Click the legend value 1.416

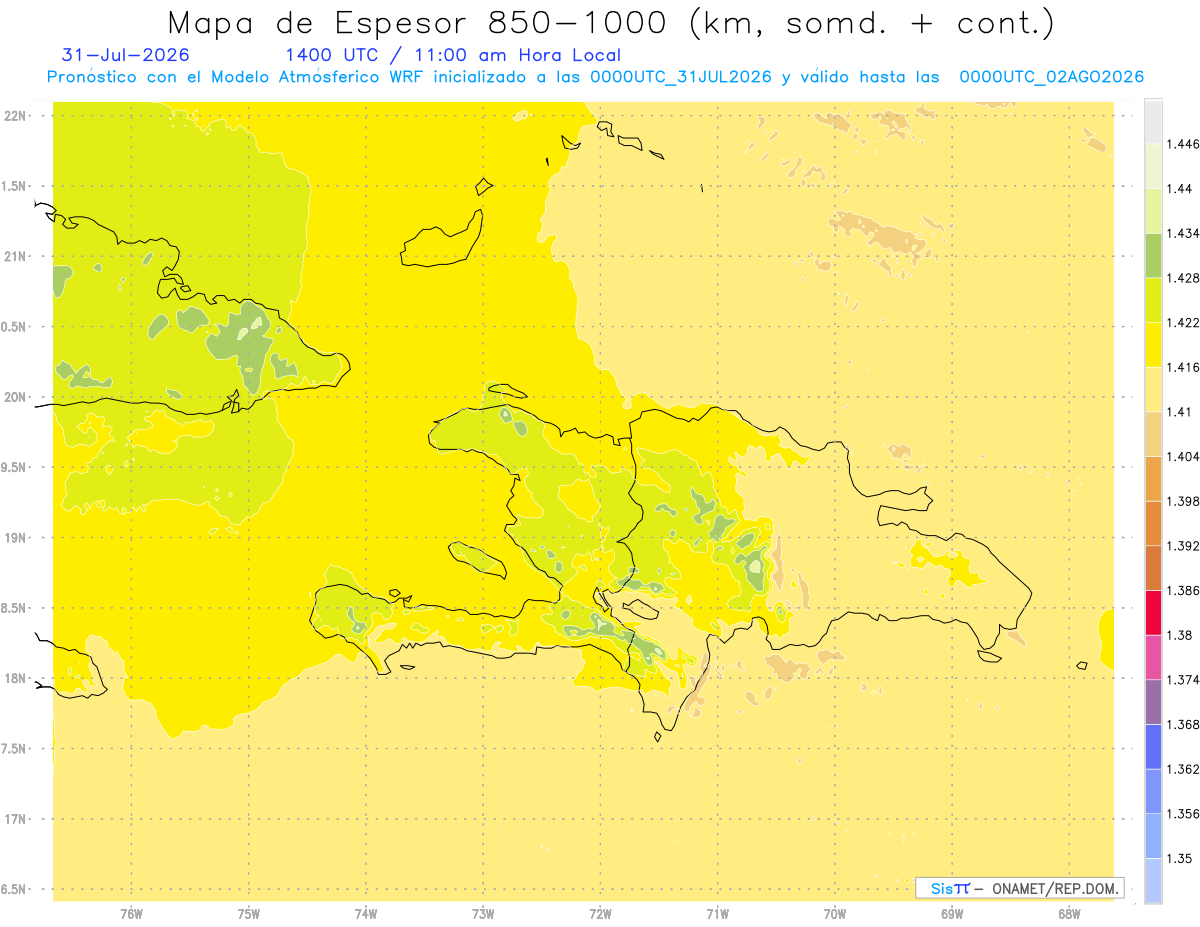(x=1183, y=367)
